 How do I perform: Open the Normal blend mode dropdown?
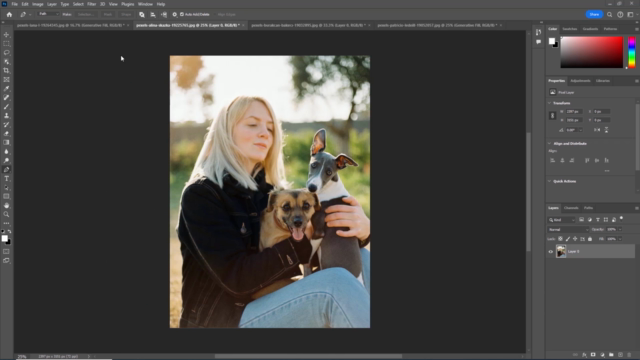568,229
